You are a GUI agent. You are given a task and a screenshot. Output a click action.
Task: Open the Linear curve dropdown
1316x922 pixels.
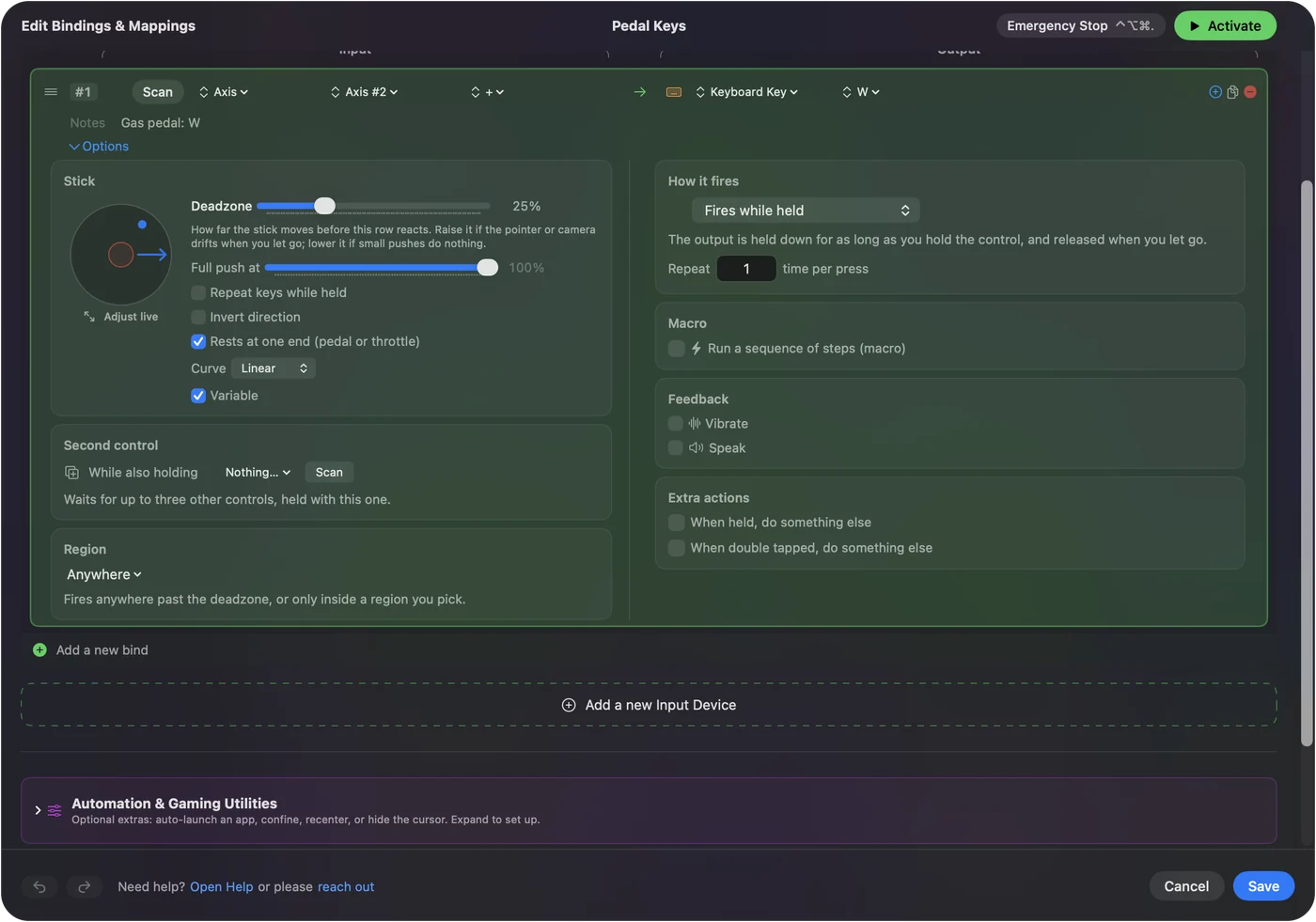[273, 368]
